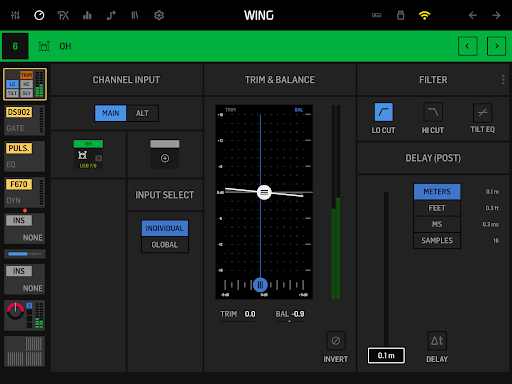This screenshot has height=384, width=512.
Task: Select METERS delay unit
Action: [437, 192]
